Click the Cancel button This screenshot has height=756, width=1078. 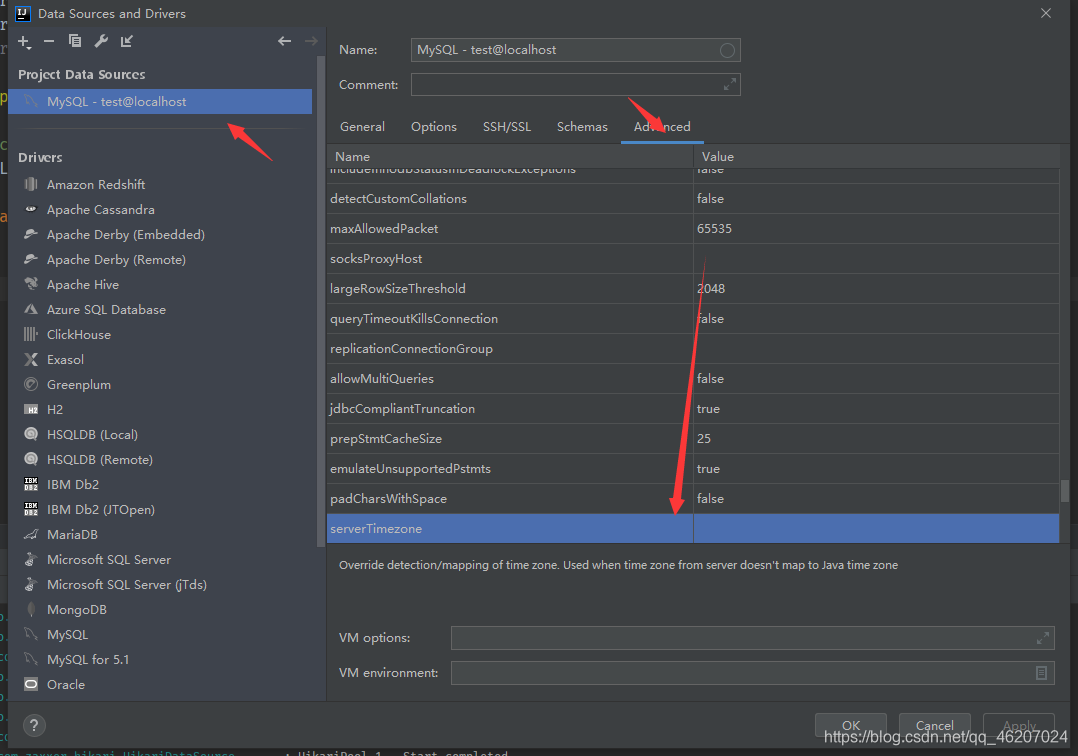click(935, 725)
